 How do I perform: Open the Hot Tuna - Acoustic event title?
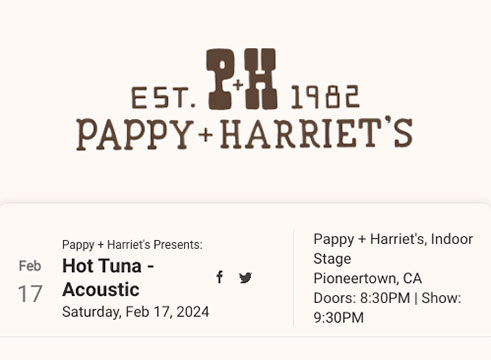pyautogui.click(x=108, y=278)
